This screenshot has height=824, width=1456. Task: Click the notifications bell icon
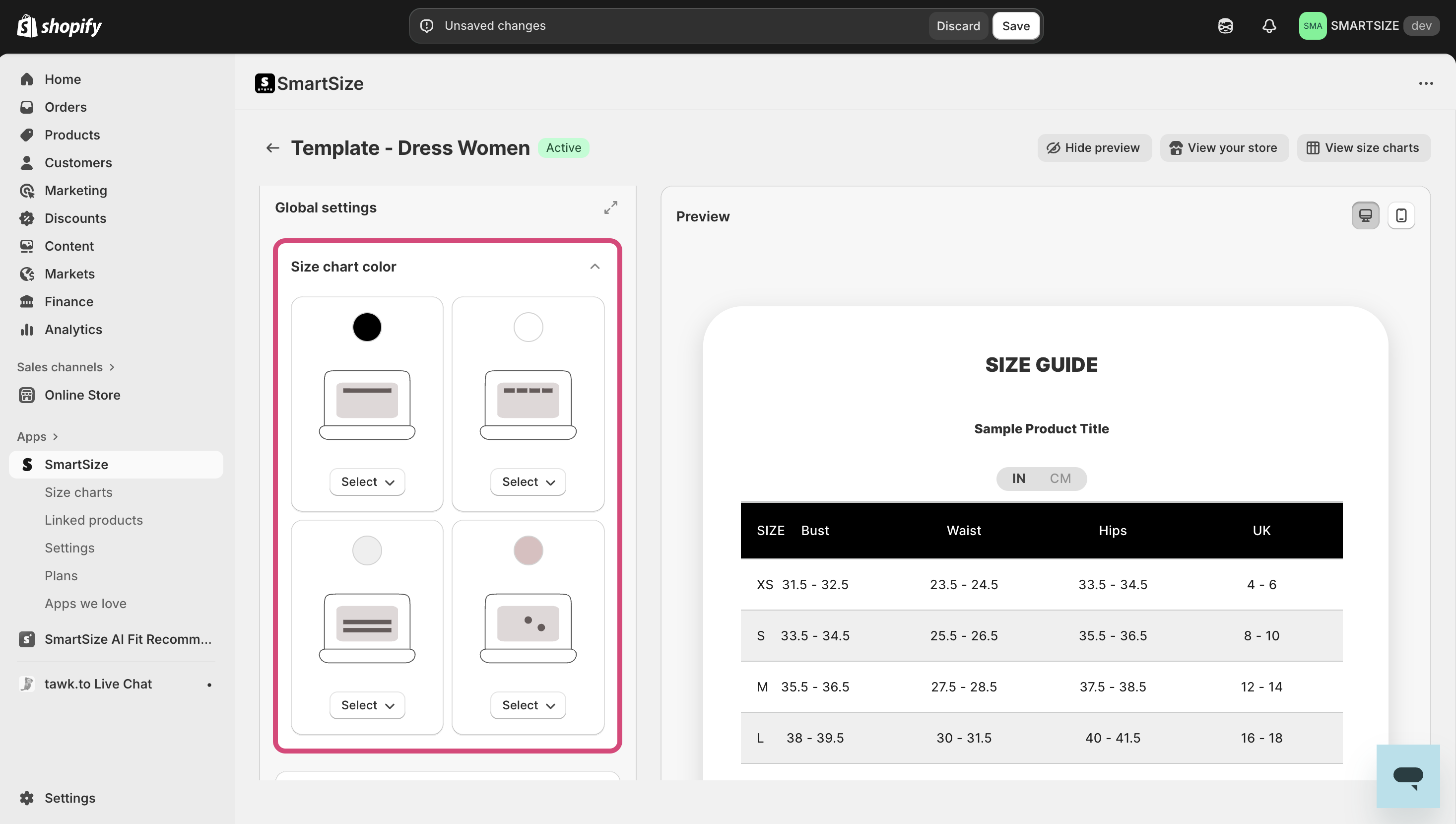pyautogui.click(x=1269, y=26)
